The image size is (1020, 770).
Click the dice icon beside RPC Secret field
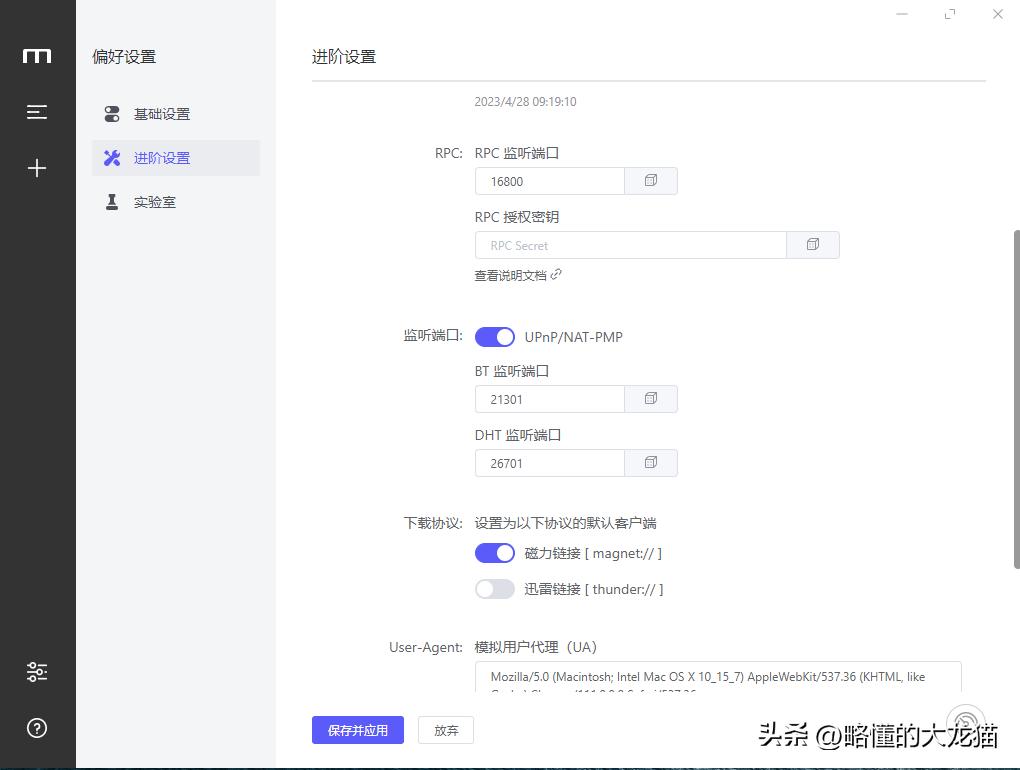coord(814,244)
